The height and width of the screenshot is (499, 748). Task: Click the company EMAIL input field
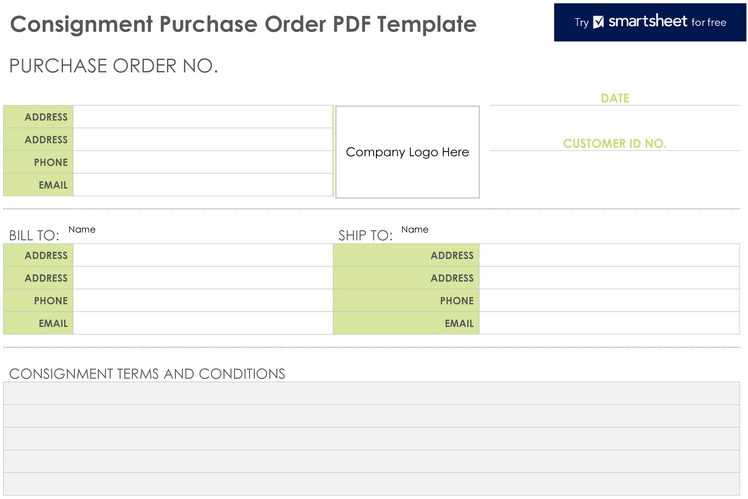click(x=203, y=185)
